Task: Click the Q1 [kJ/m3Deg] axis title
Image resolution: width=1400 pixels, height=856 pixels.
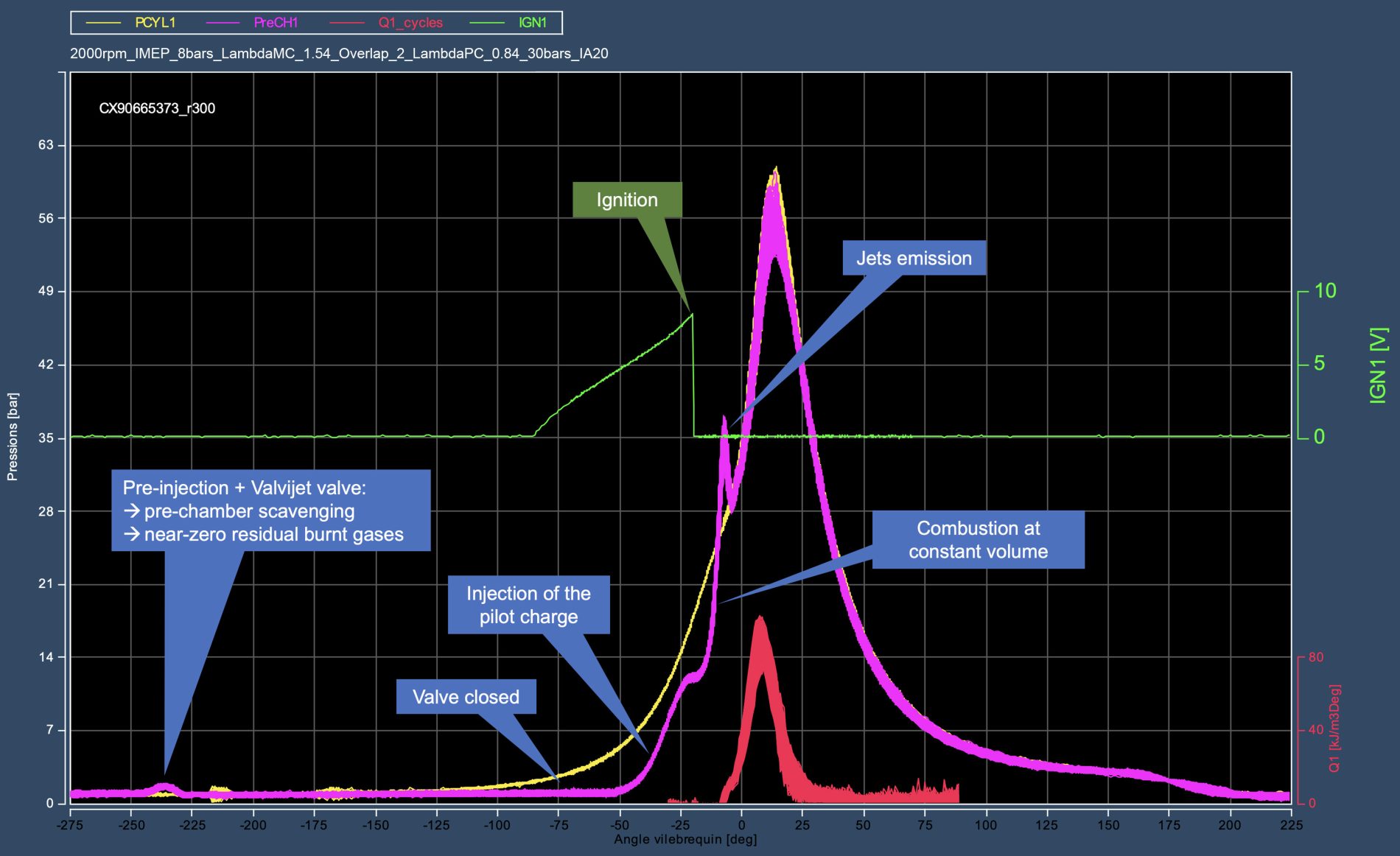Action: [x=1335, y=729]
